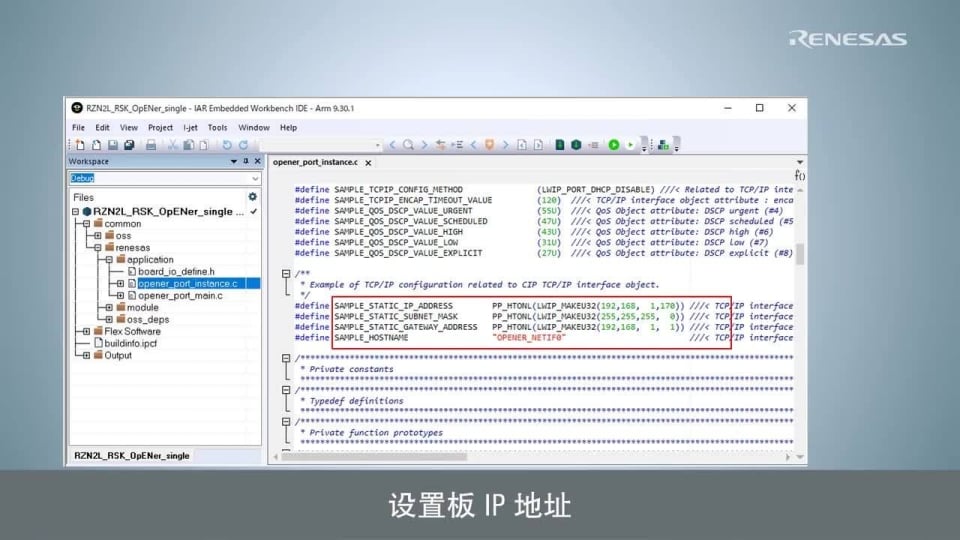
Task: Click the editor vertical scrollbar thumb
Action: click(800, 255)
